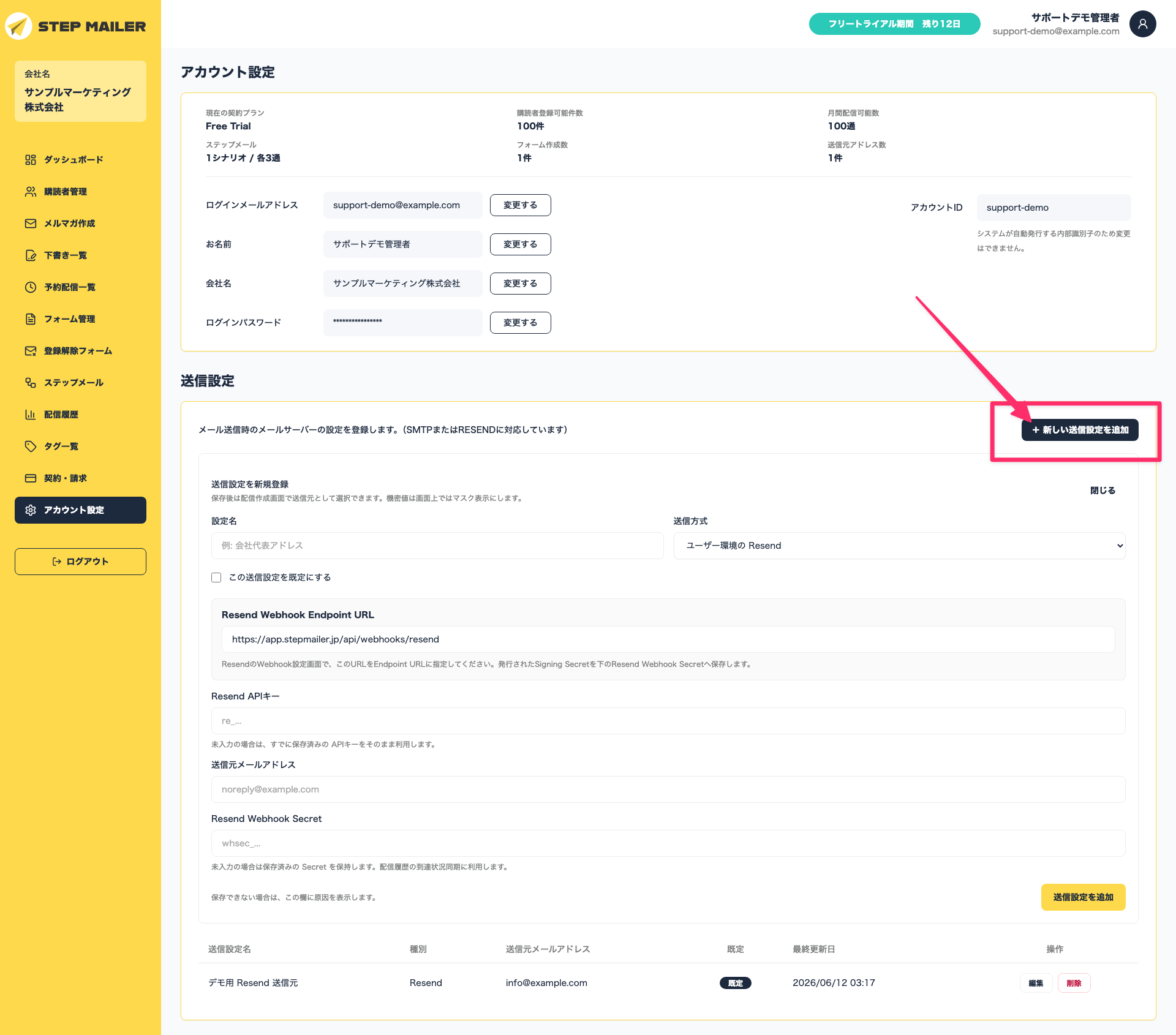This screenshot has height=1035, width=1176.
Task: Click 新しい送信設定を追加 button
Action: point(1080,430)
